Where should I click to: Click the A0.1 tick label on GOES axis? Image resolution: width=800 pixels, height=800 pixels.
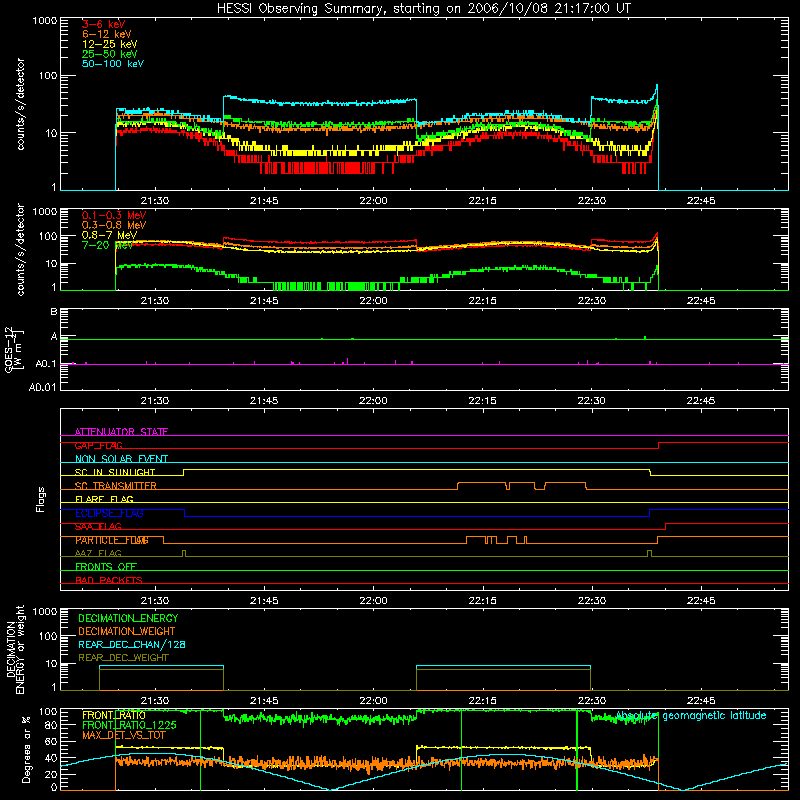46,364
